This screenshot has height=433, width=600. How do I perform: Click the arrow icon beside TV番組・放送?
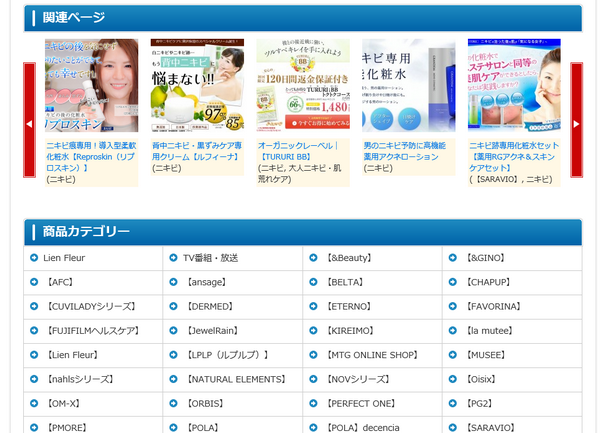pos(174,258)
